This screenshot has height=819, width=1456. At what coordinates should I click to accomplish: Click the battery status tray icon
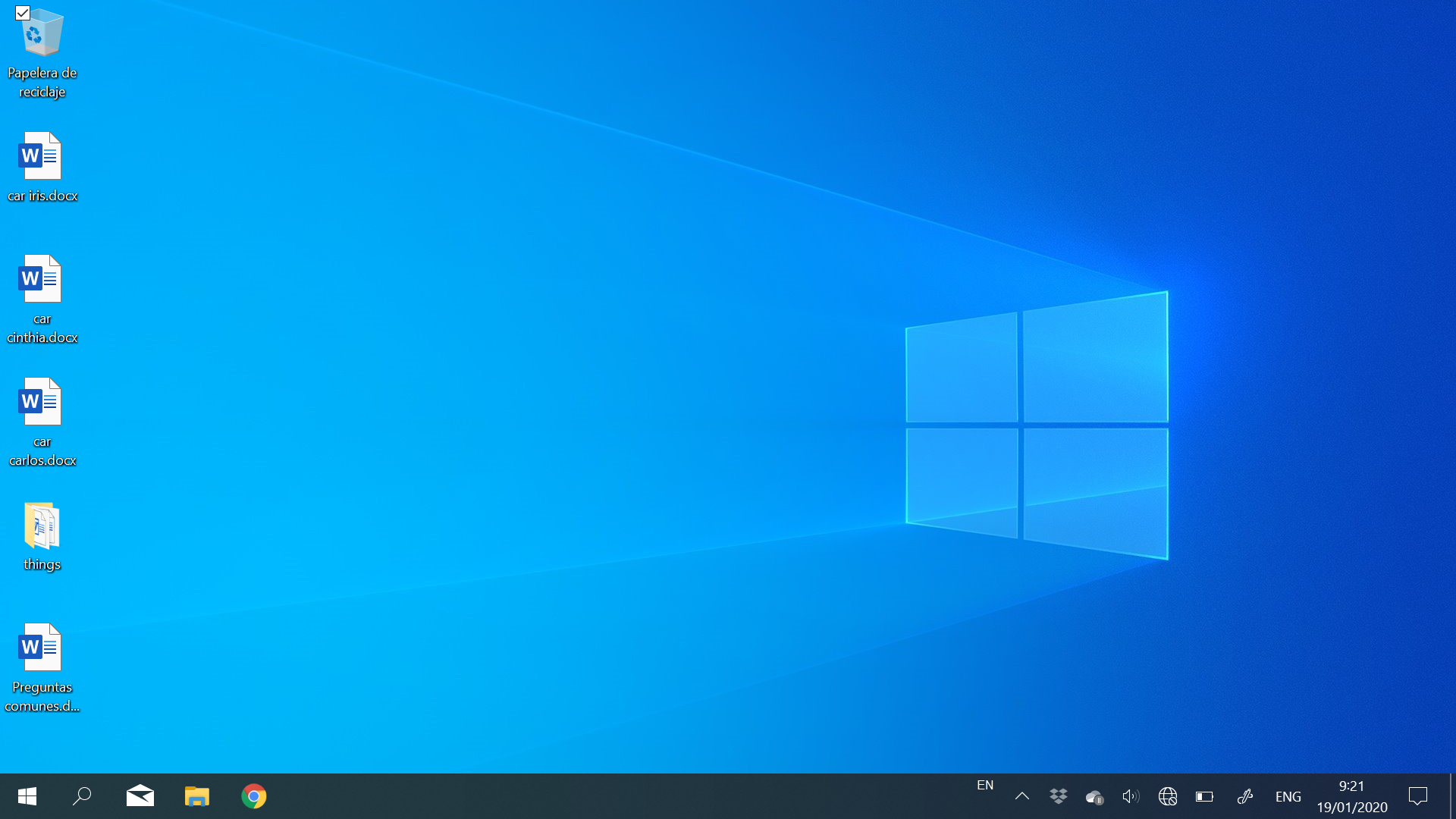(1205, 796)
